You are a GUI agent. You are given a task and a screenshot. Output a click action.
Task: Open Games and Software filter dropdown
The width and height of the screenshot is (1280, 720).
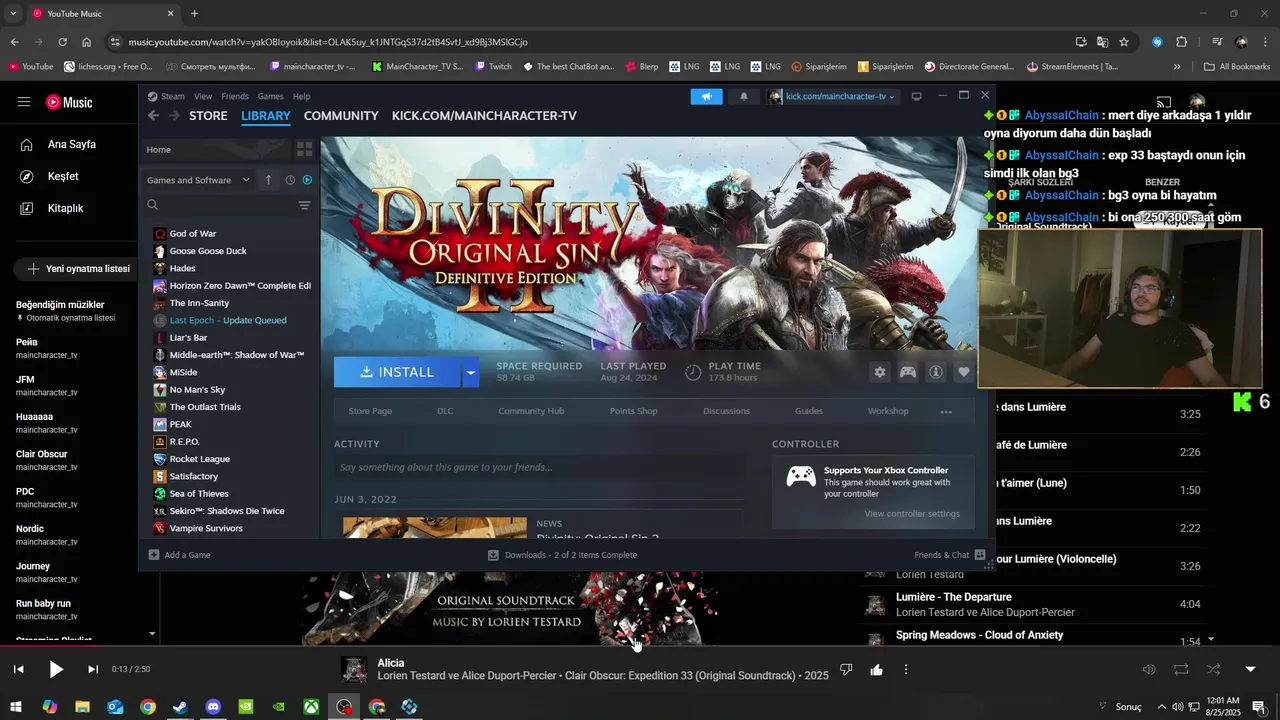[x=198, y=180]
